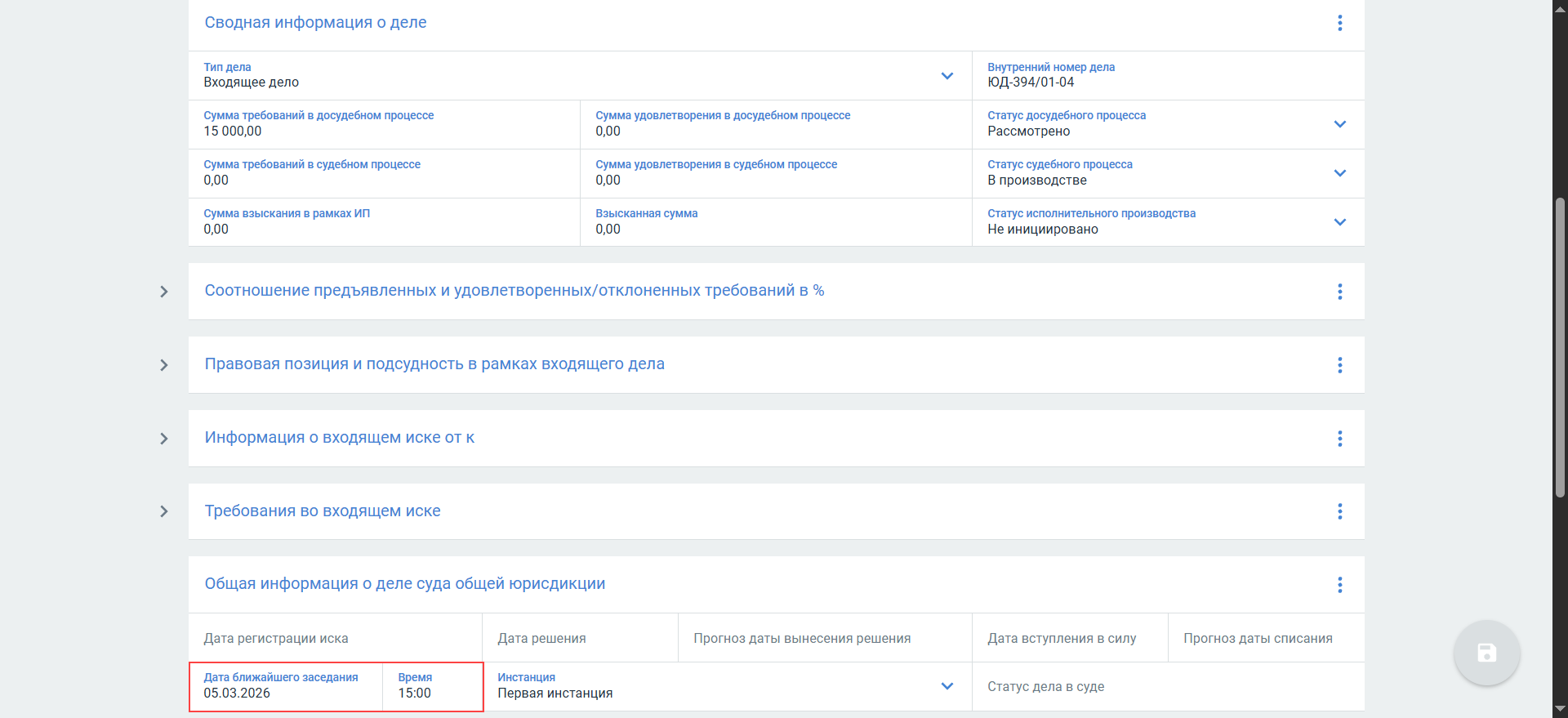Open the Инстанция dropdown

click(x=947, y=686)
